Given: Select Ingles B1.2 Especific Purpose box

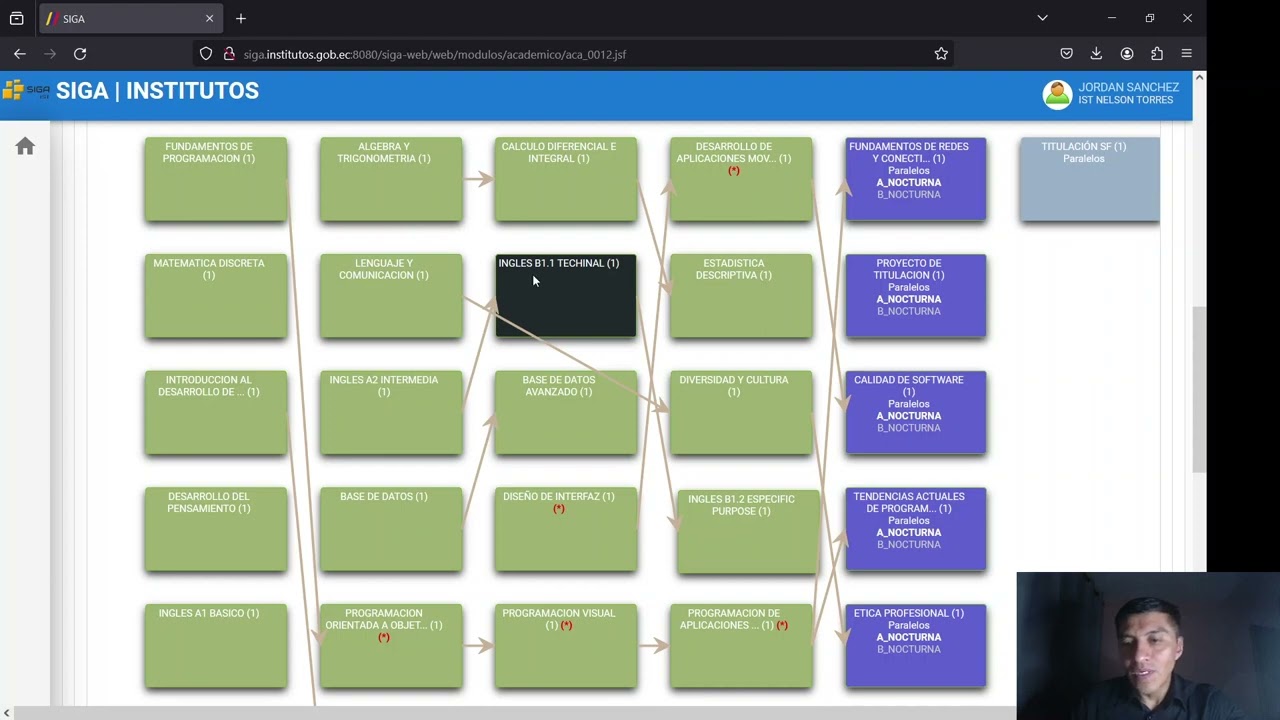Looking at the screenshot, I should (x=748, y=532).
